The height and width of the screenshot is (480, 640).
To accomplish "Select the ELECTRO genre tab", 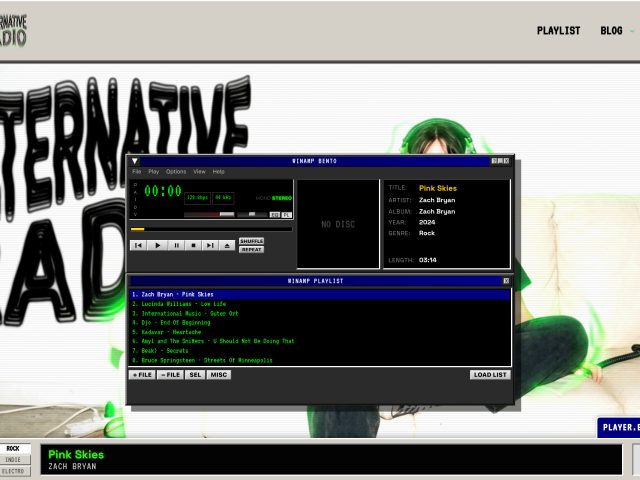I will (x=13, y=471).
